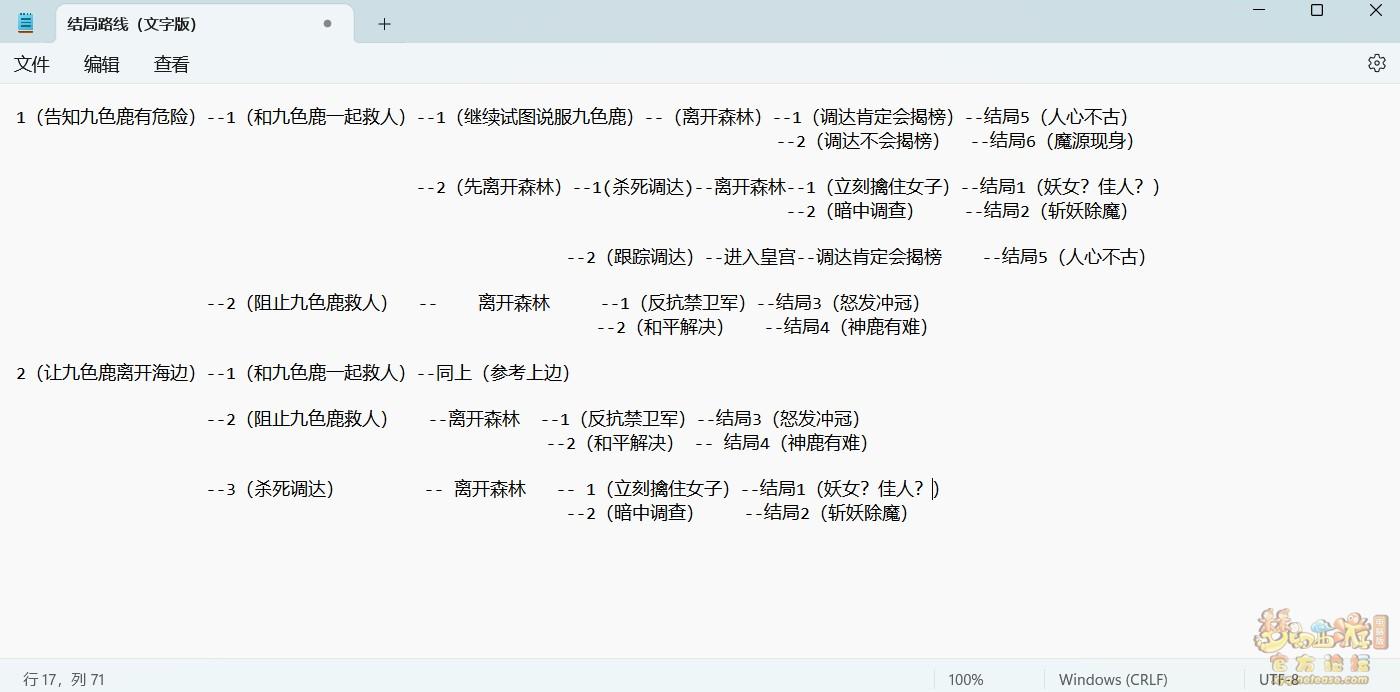The width and height of the screenshot is (1400, 692).
Task: Click 结局5（人心不古）on first line
Action: coord(1057,117)
